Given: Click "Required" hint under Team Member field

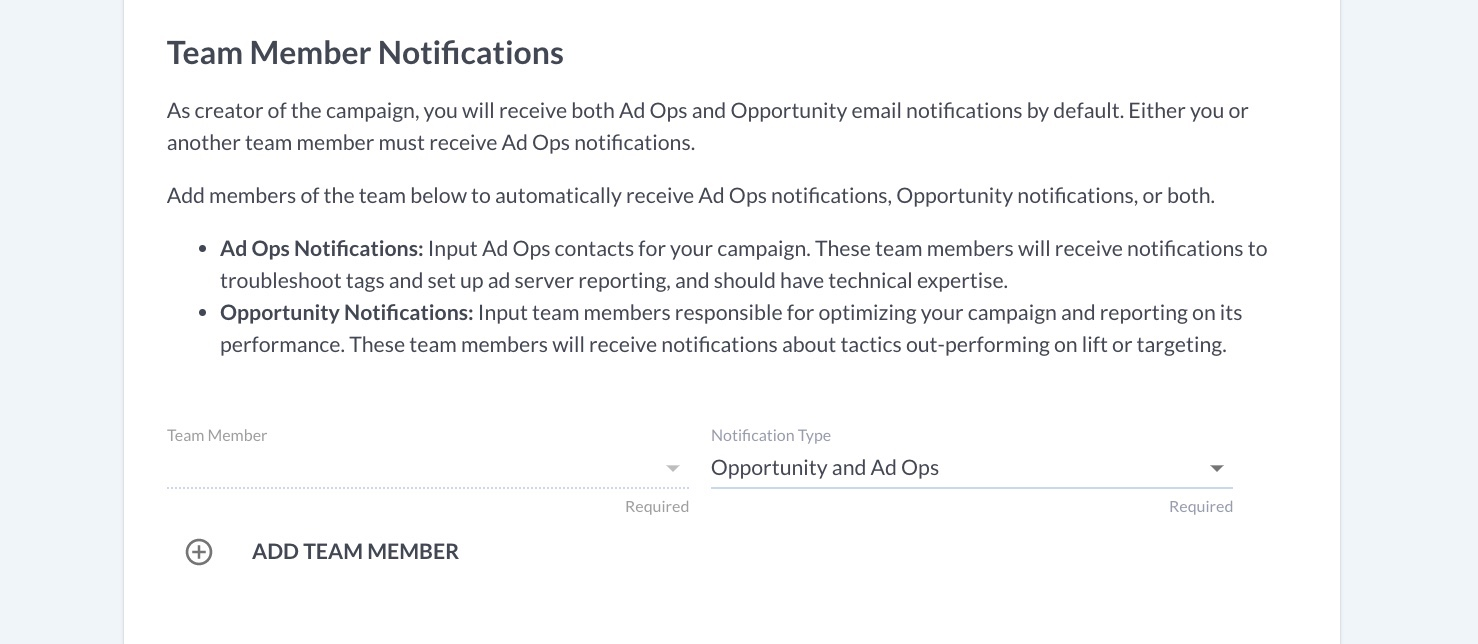Looking at the screenshot, I should click(x=657, y=507).
